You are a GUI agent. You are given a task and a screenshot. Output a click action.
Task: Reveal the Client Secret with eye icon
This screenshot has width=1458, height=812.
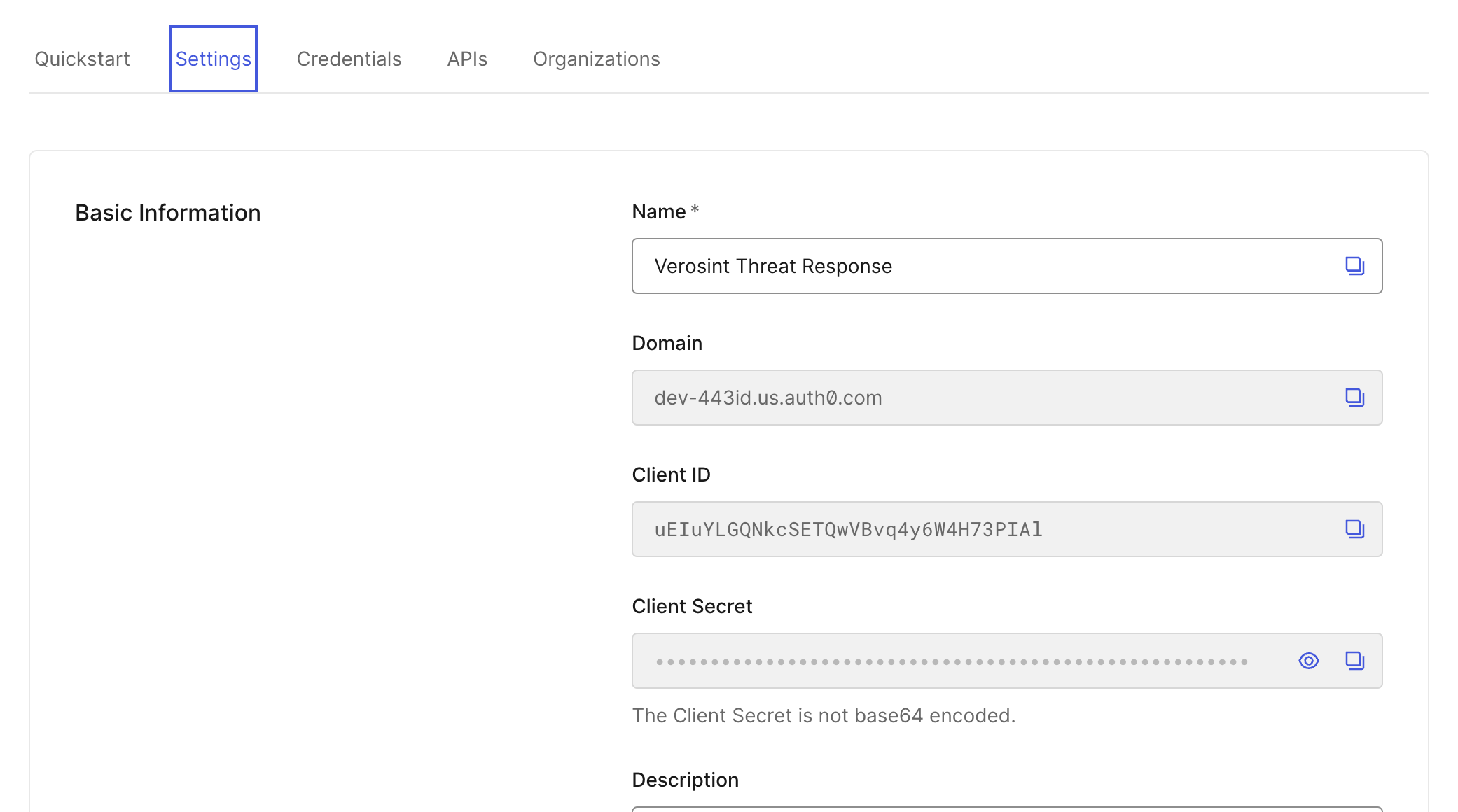tap(1308, 661)
